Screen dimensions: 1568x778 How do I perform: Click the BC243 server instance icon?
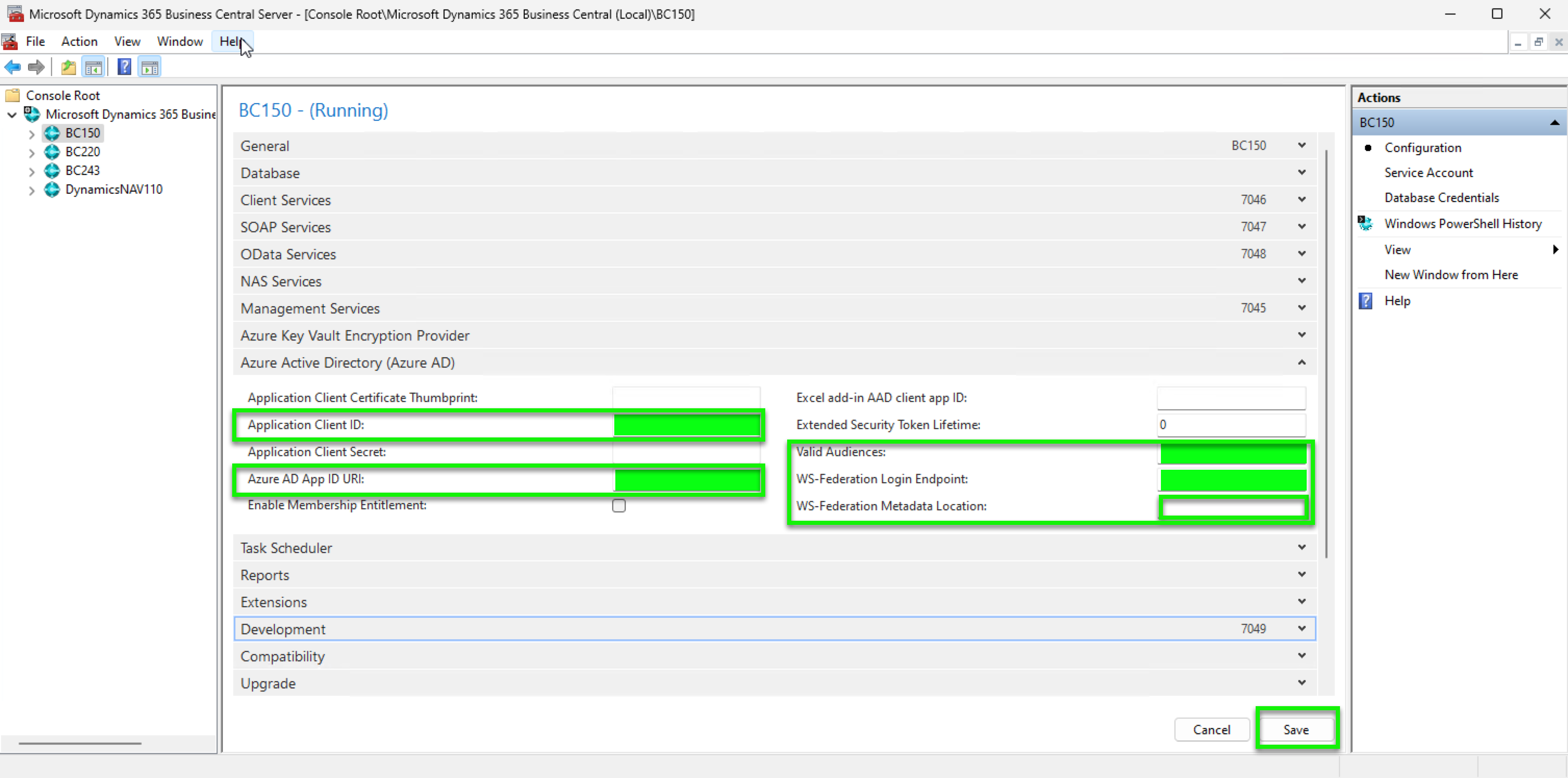click(53, 170)
